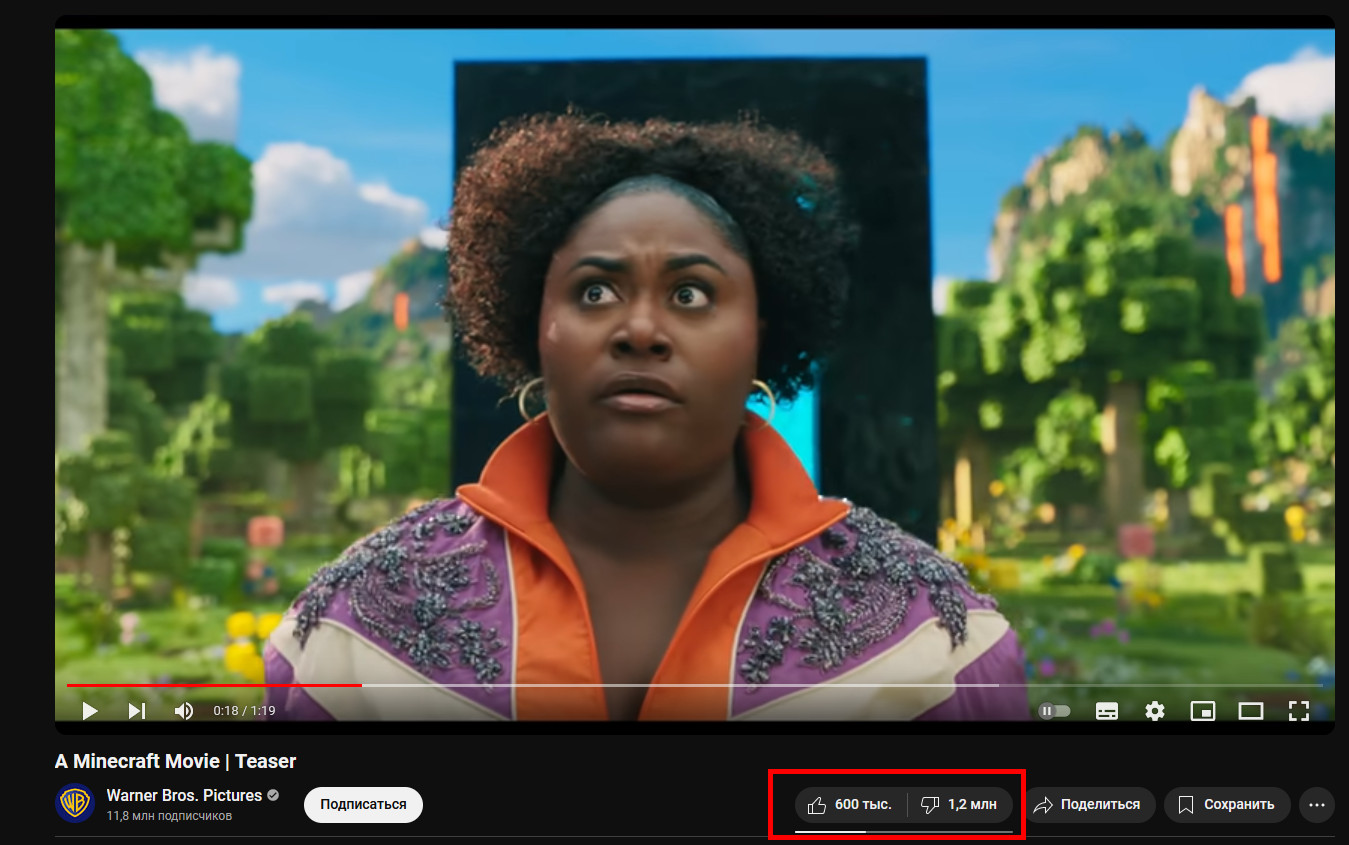Click the Подписаться subscribe button

[x=363, y=805]
